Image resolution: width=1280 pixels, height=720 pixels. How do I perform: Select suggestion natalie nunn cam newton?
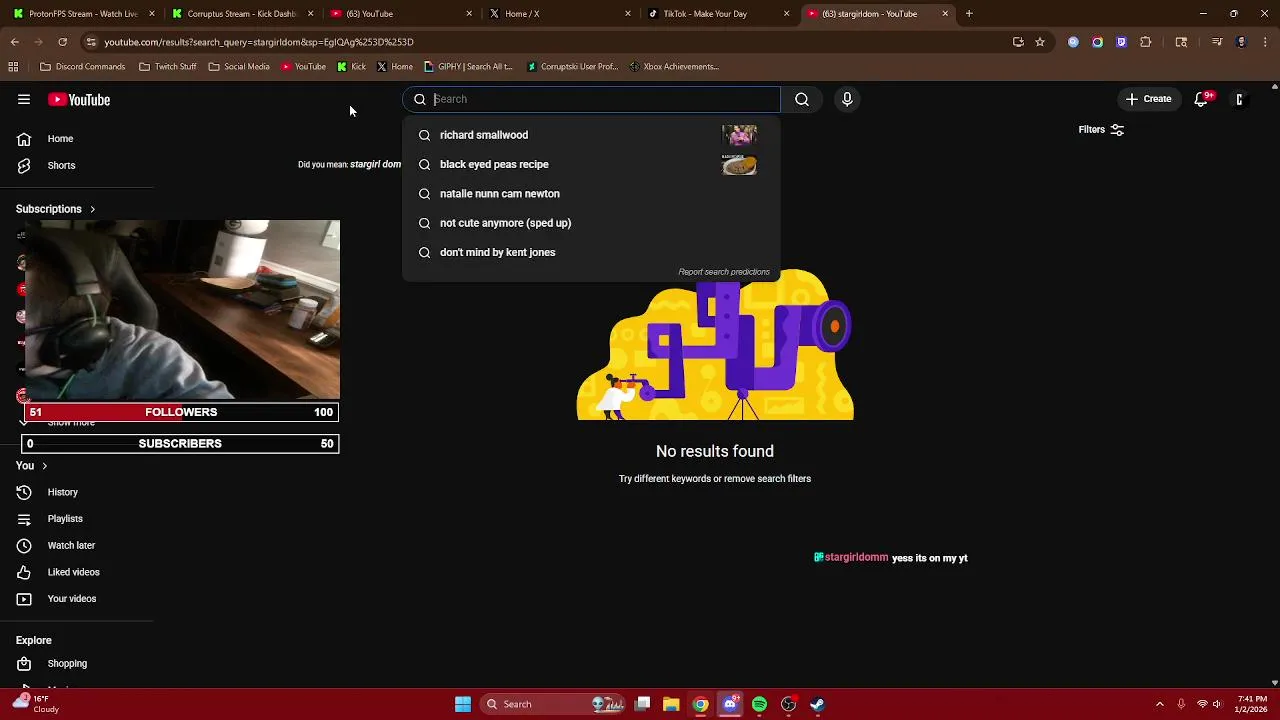click(x=591, y=194)
